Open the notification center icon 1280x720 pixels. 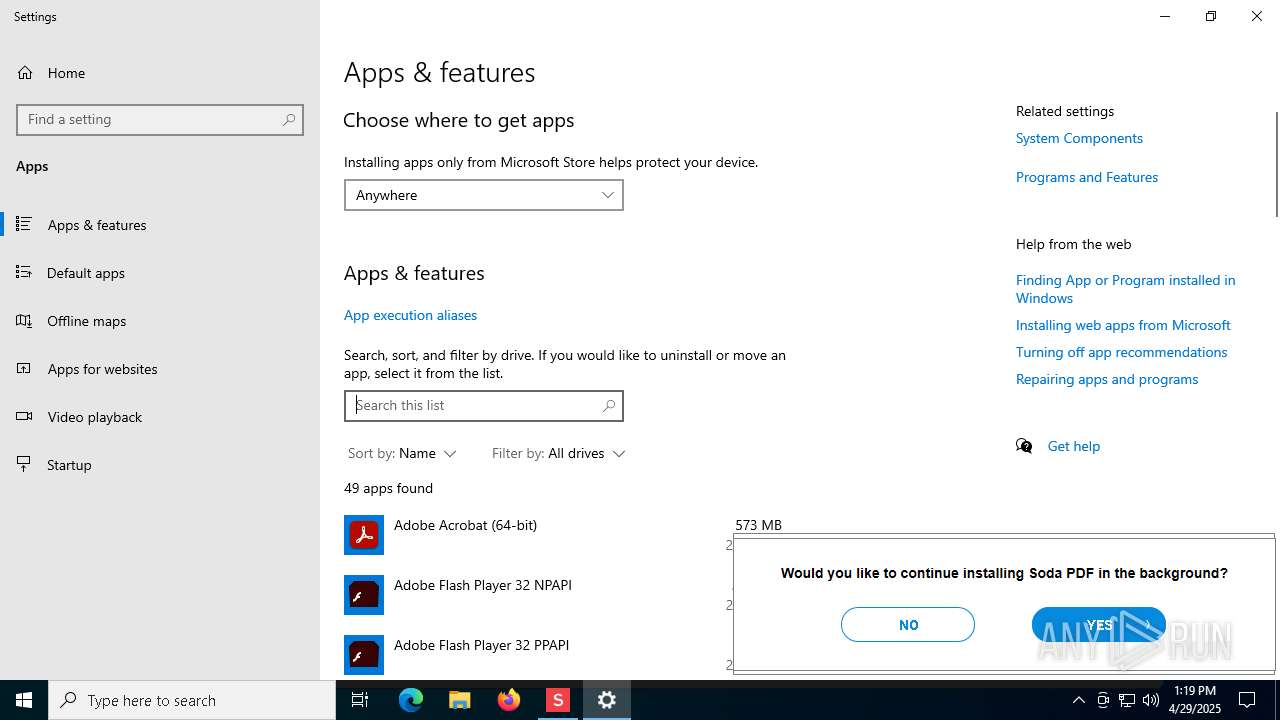click(x=1248, y=700)
